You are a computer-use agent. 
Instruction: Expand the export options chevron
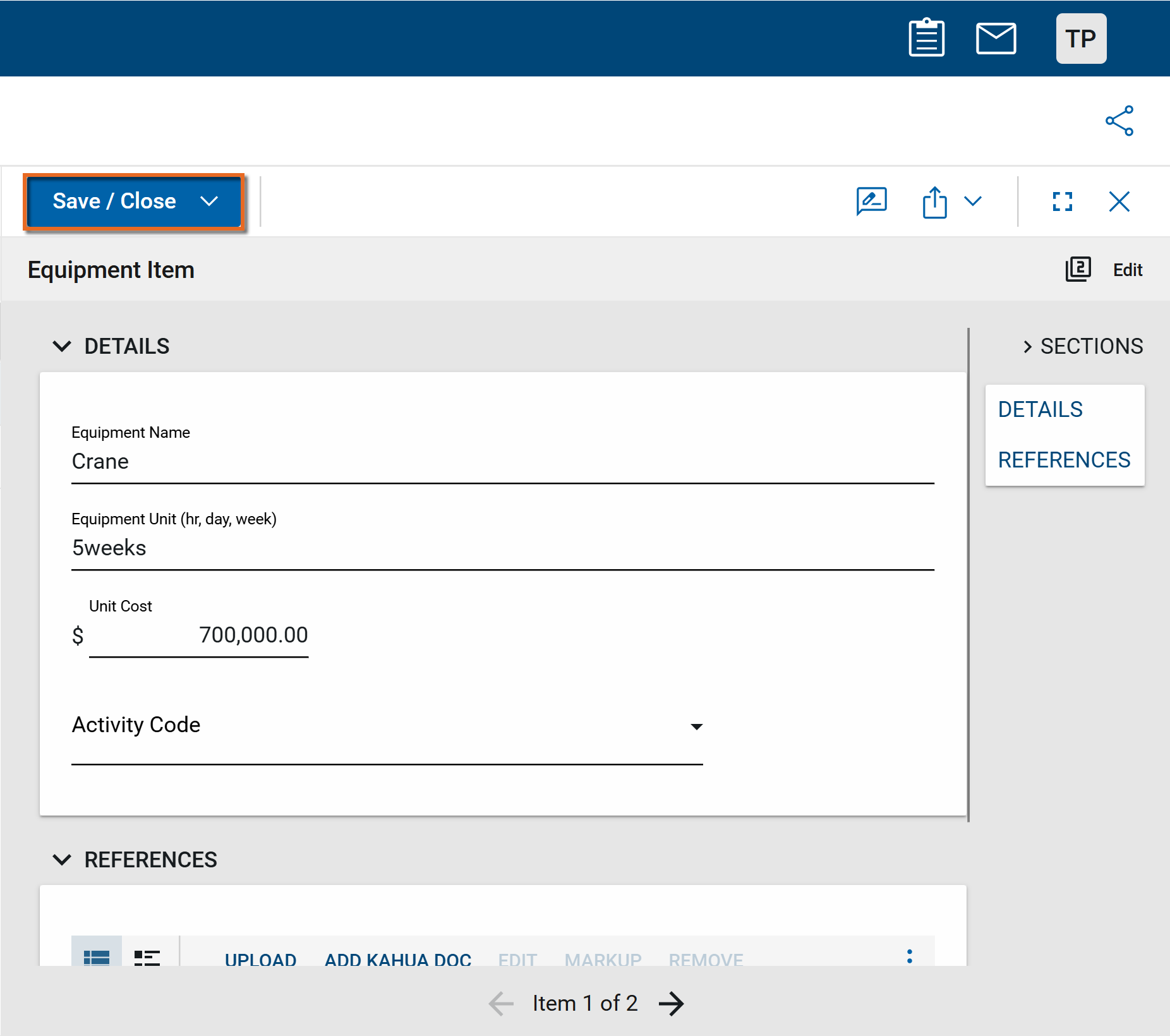(x=973, y=202)
